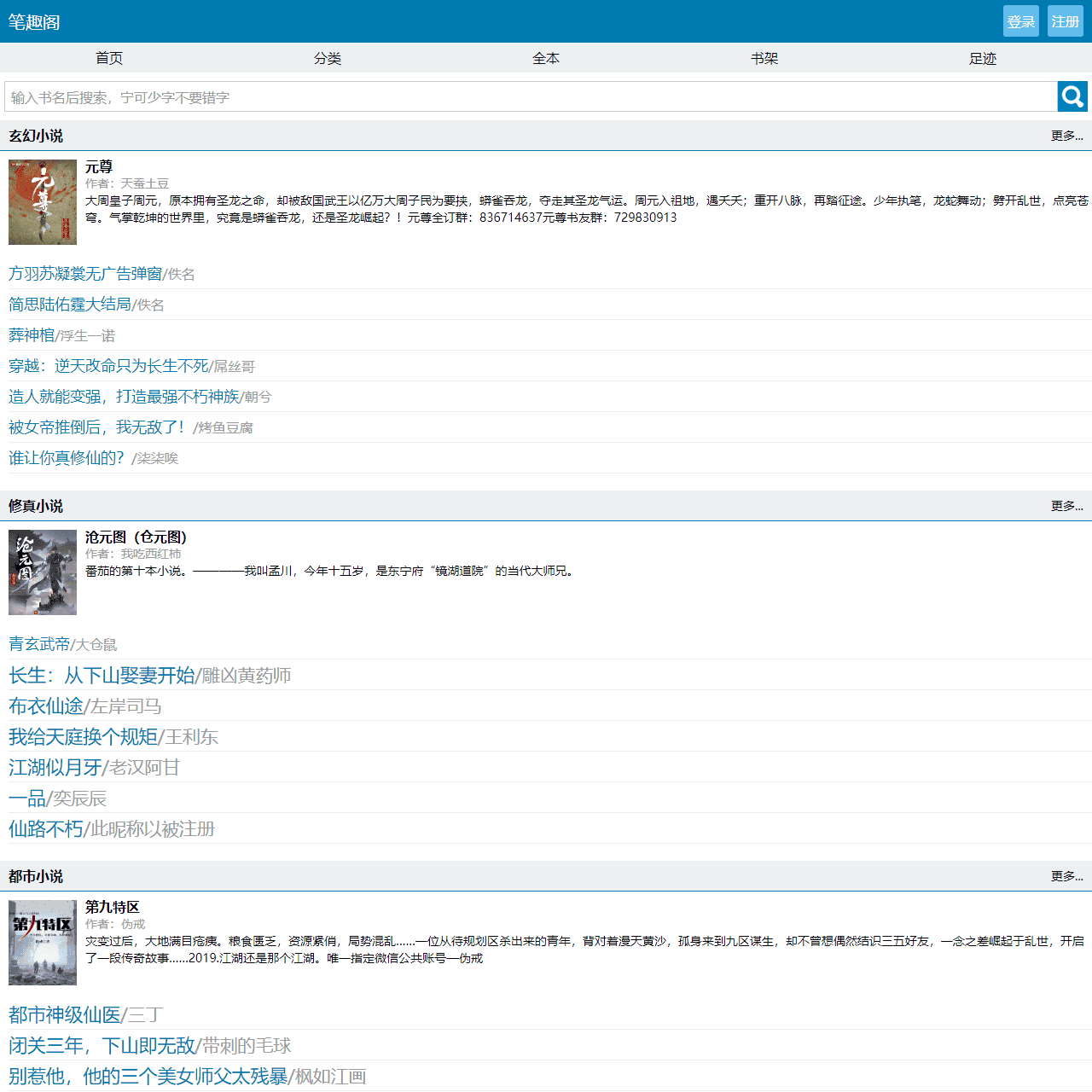Click the magnifier search icon

(x=1072, y=96)
